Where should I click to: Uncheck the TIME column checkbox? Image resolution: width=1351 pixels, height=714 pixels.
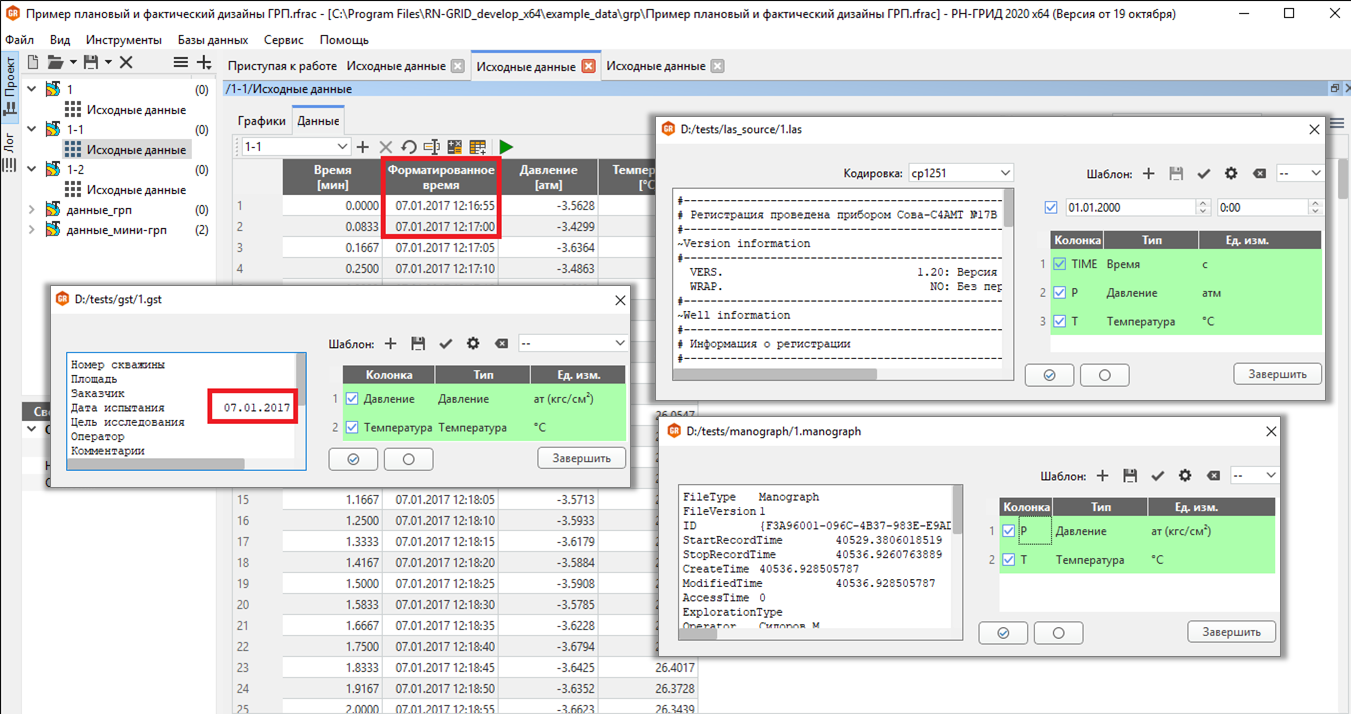pyautogui.click(x=1059, y=264)
